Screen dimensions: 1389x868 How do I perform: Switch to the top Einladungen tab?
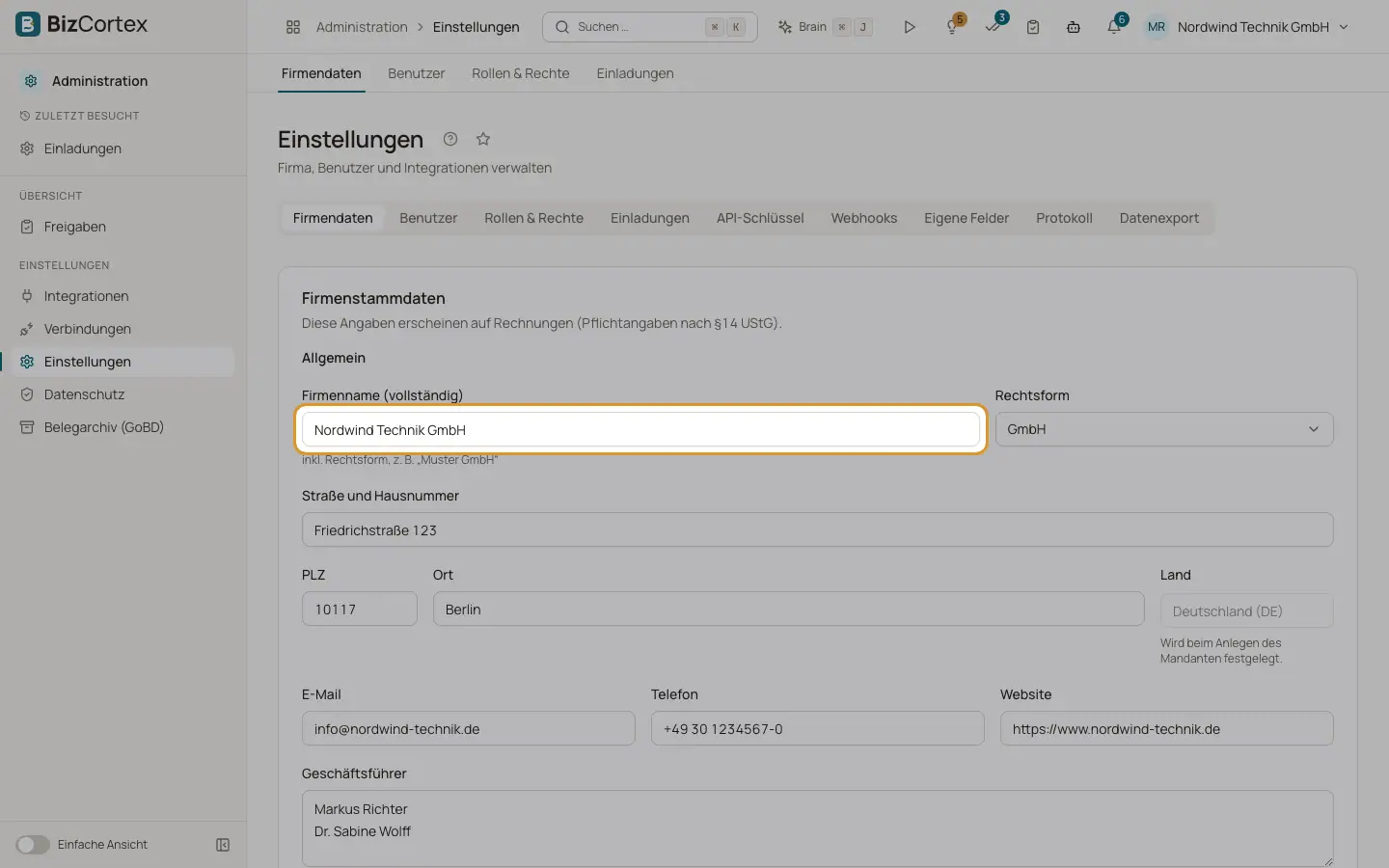(x=635, y=73)
